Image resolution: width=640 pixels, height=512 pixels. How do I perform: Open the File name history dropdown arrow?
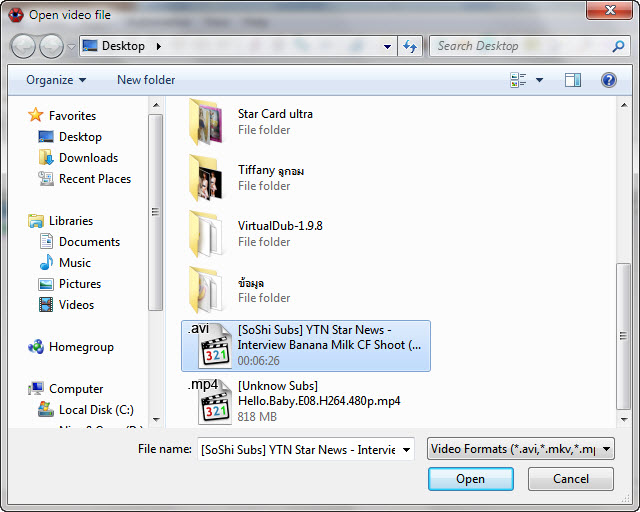(407, 450)
